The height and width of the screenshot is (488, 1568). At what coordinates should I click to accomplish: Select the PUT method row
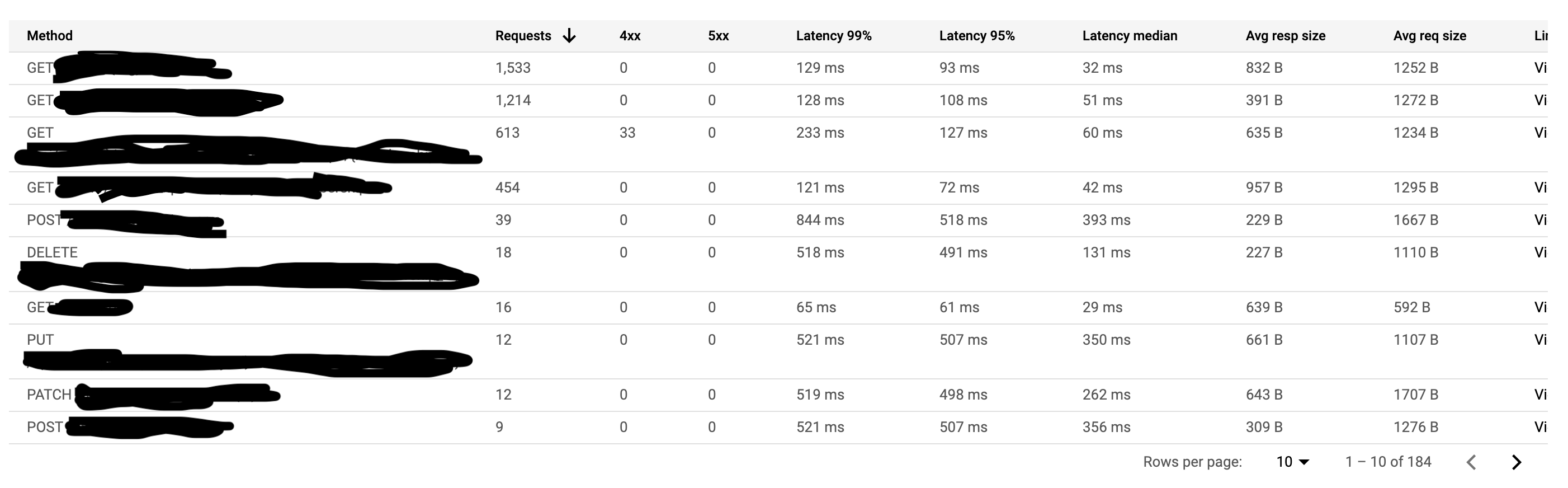(778, 351)
